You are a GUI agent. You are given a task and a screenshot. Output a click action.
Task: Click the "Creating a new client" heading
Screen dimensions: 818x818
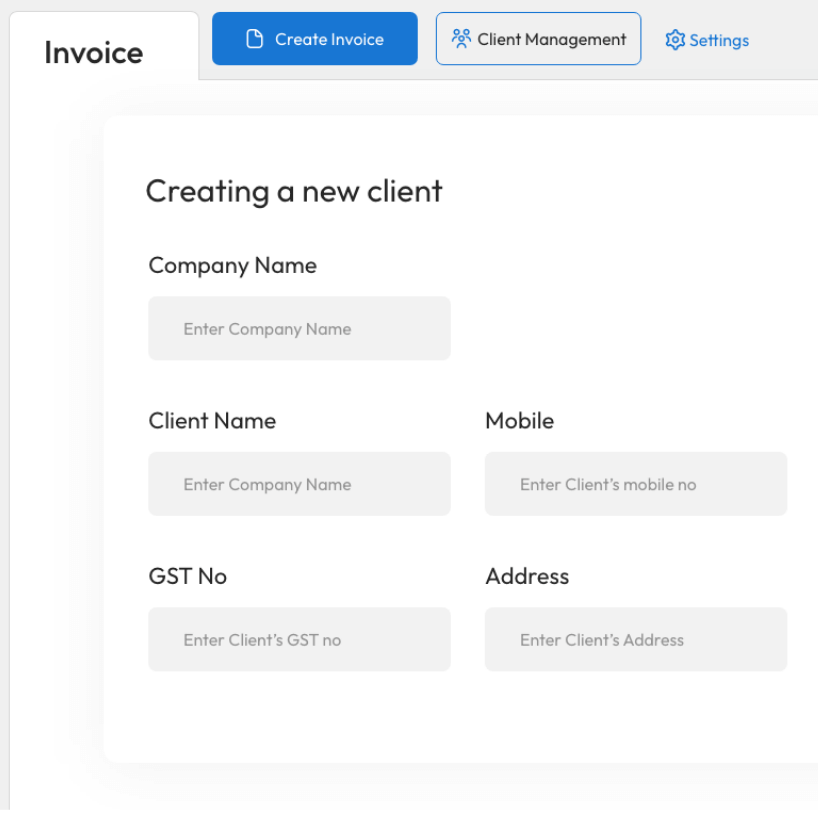[x=294, y=191]
